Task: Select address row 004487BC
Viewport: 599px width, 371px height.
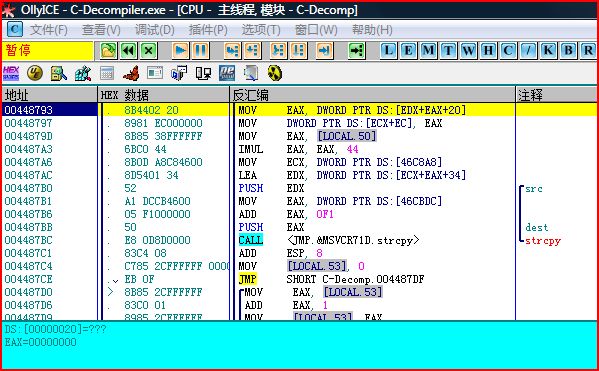Action: (29, 240)
